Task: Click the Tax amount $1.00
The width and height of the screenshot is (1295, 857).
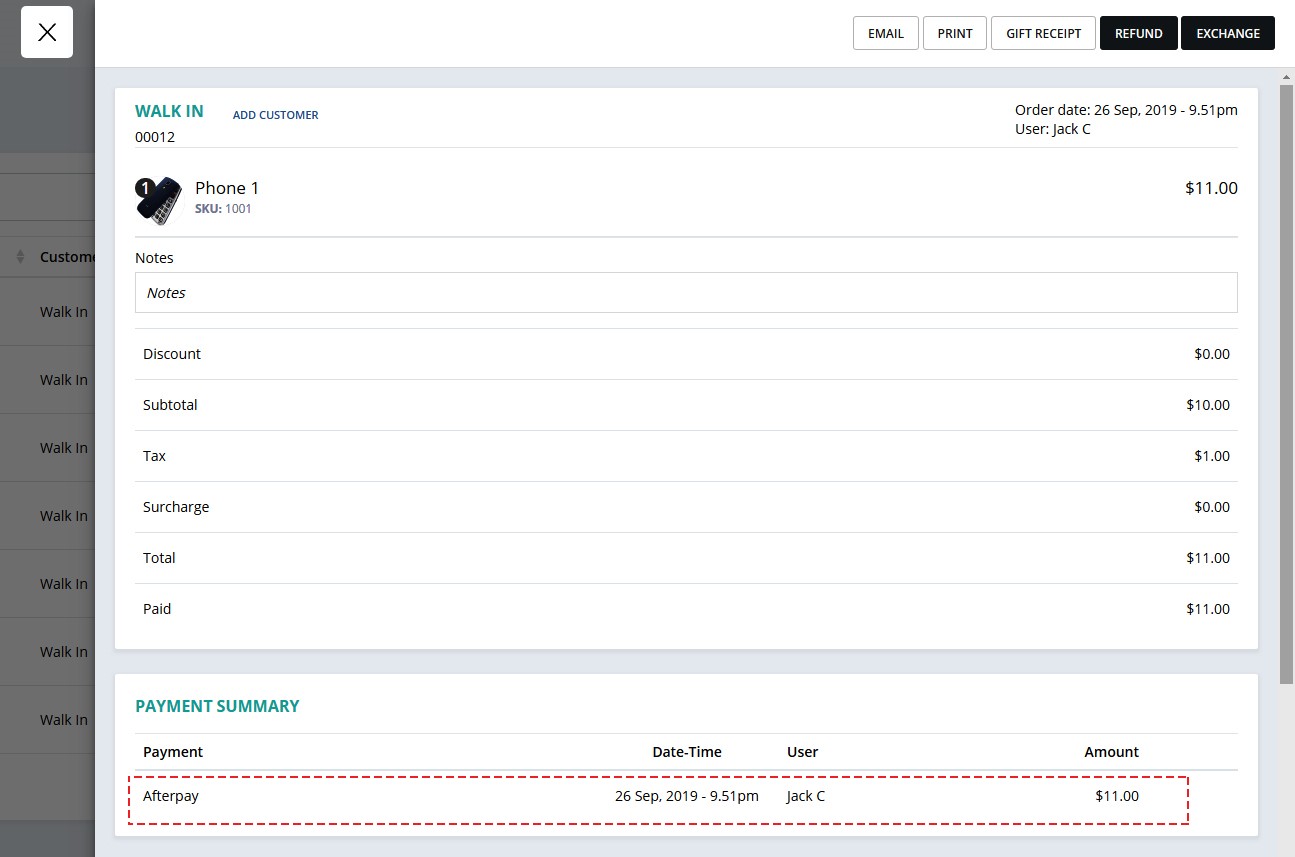Action: (1212, 456)
